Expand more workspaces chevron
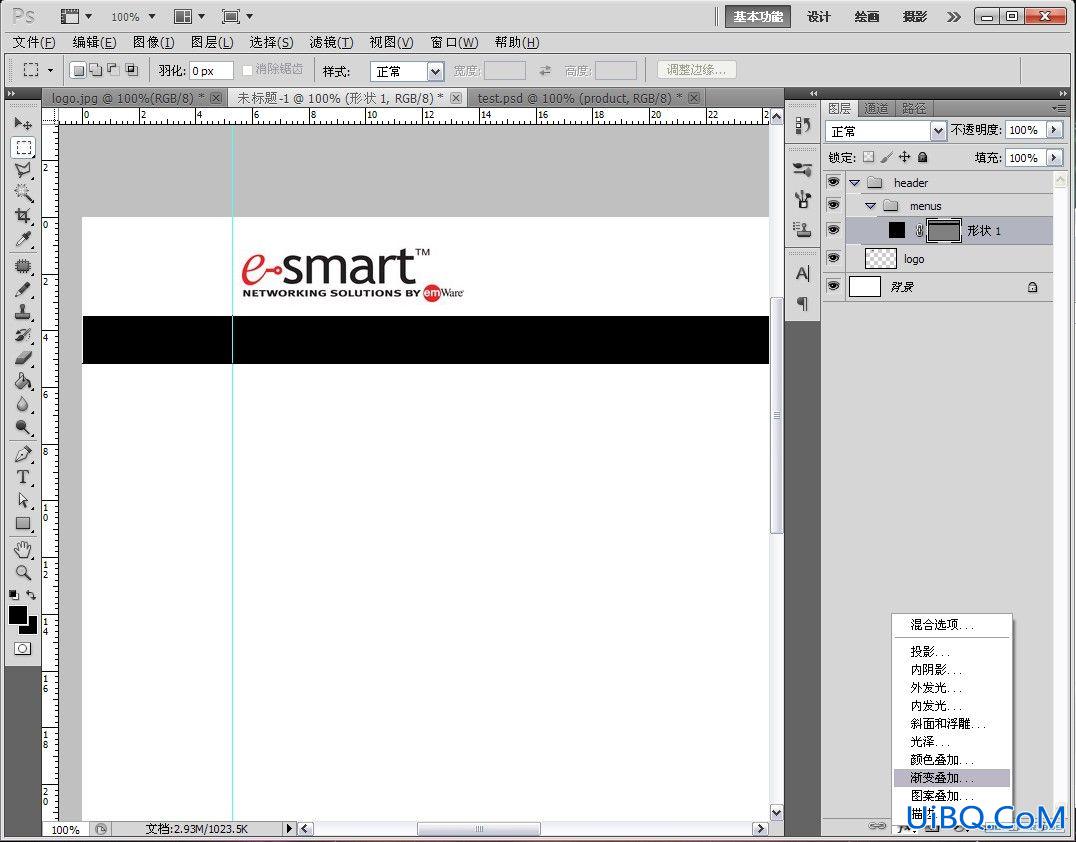This screenshot has height=842, width=1076. click(953, 16)
